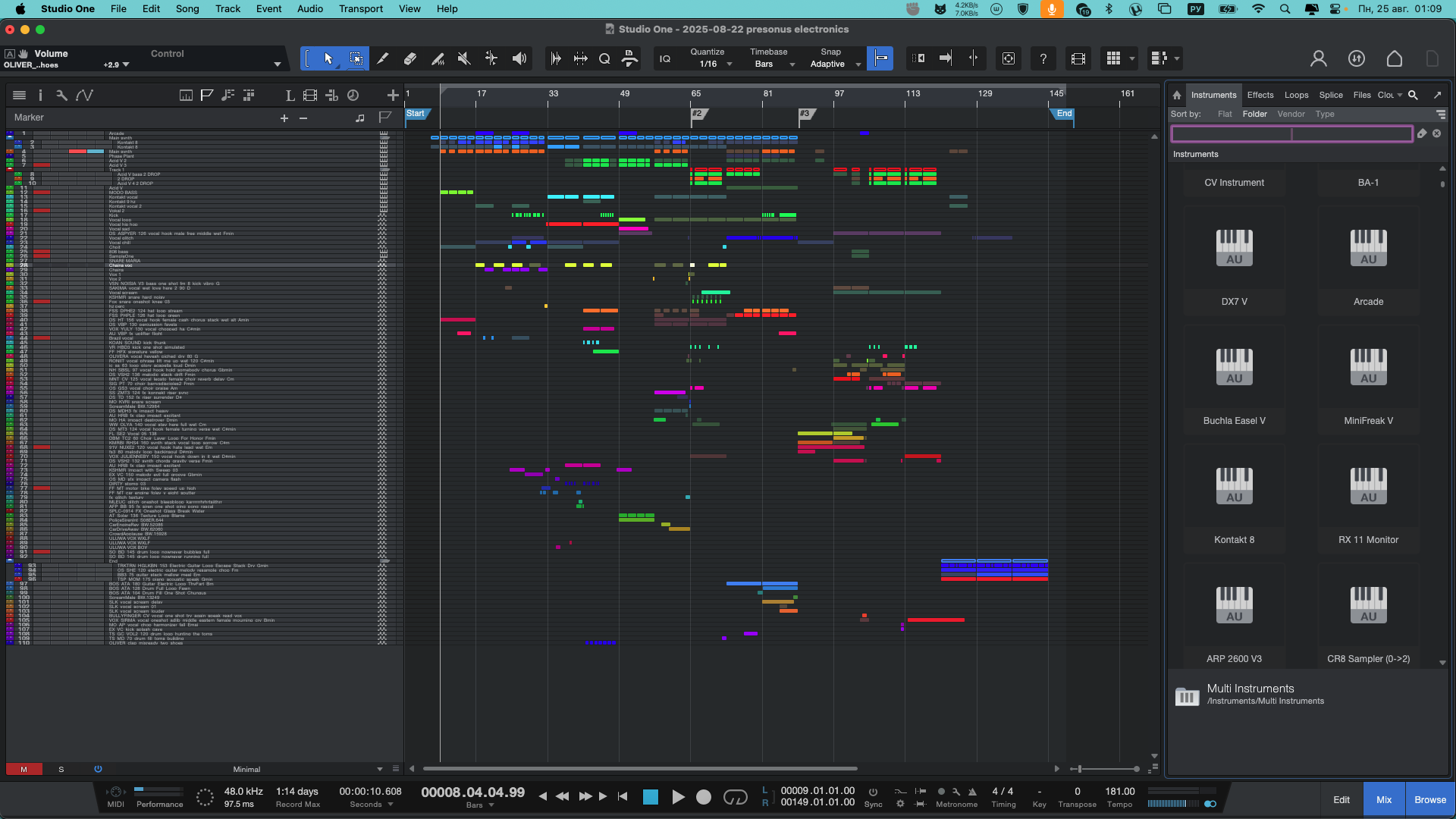
Task: Click the Quantize Q button
Action: (604, 58)
